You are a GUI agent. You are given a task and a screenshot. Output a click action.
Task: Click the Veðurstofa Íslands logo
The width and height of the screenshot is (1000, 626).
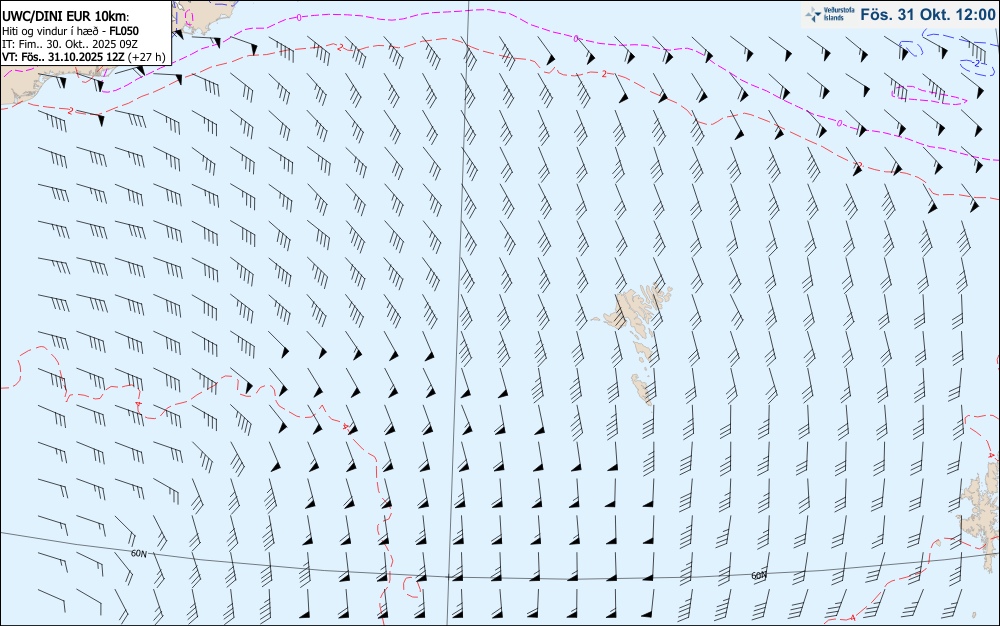(x=830, y=14)
